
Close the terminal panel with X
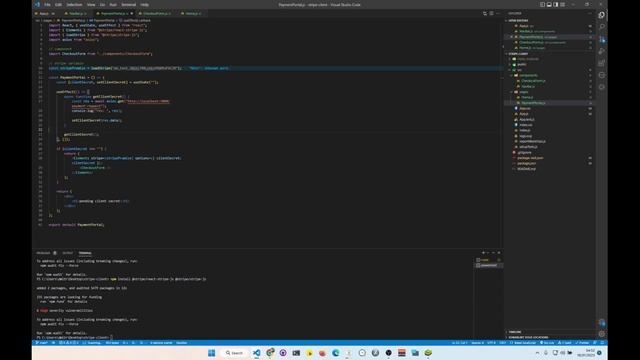pos(499,253)
